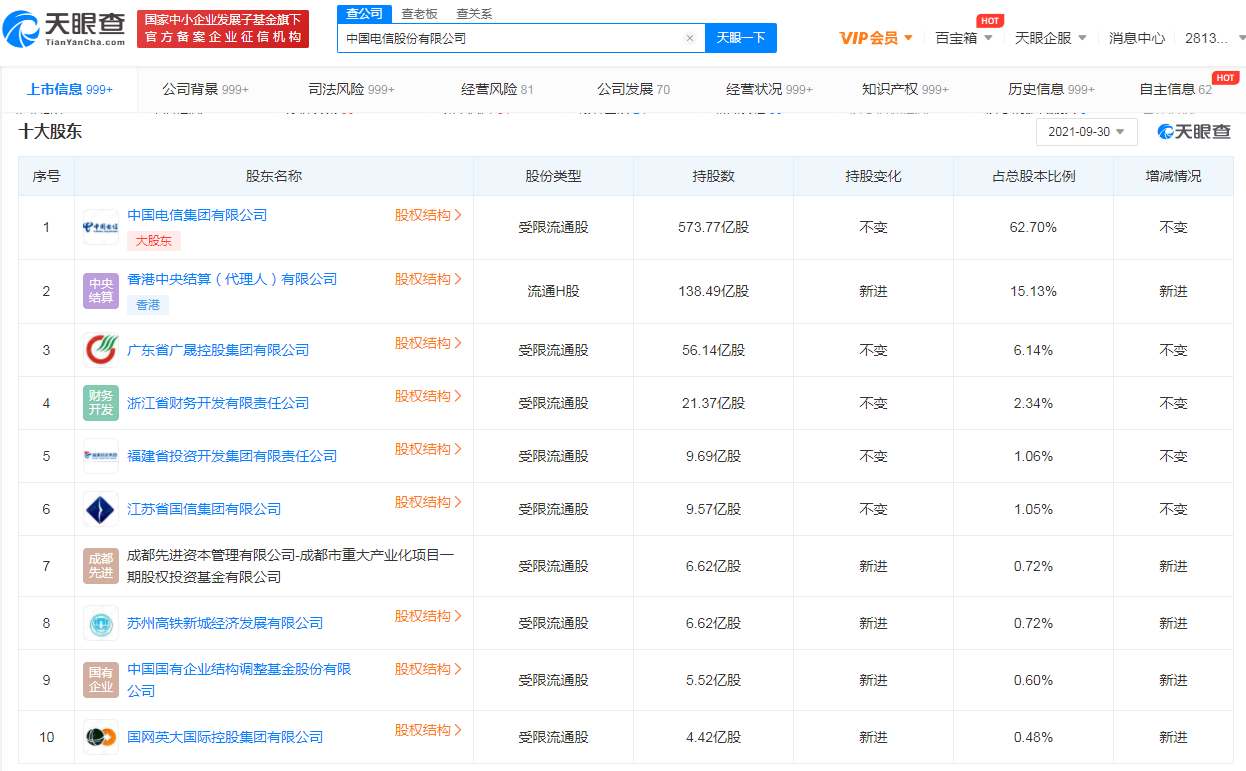Open 福建省投资开发集团有限责任公司 link
1246x771 pixels.
[232, 456]
